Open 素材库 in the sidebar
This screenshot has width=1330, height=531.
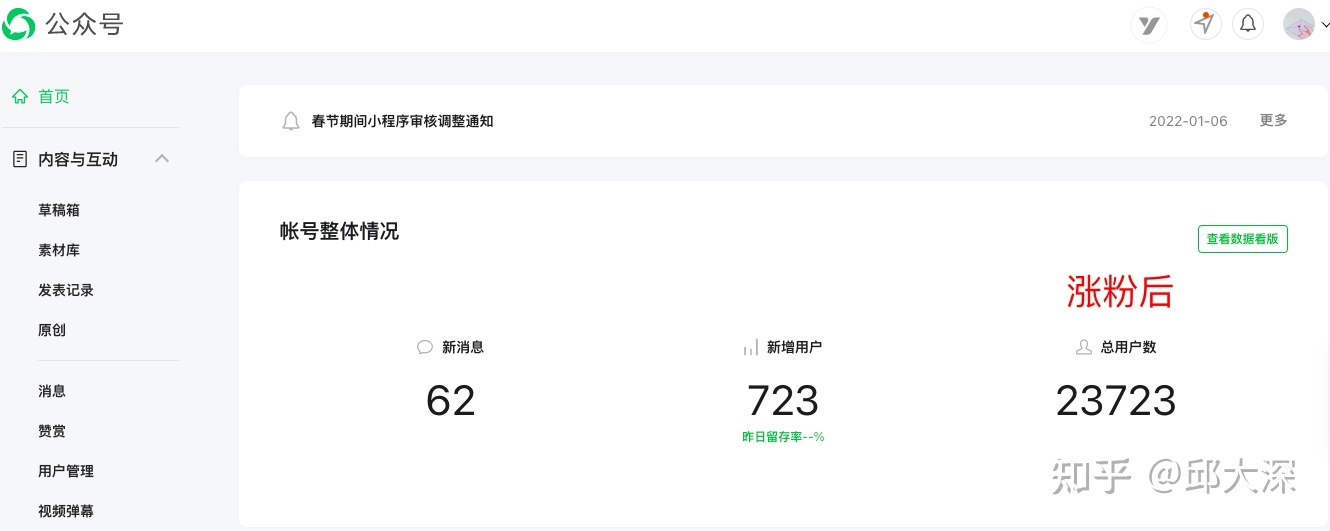[59, 250]
